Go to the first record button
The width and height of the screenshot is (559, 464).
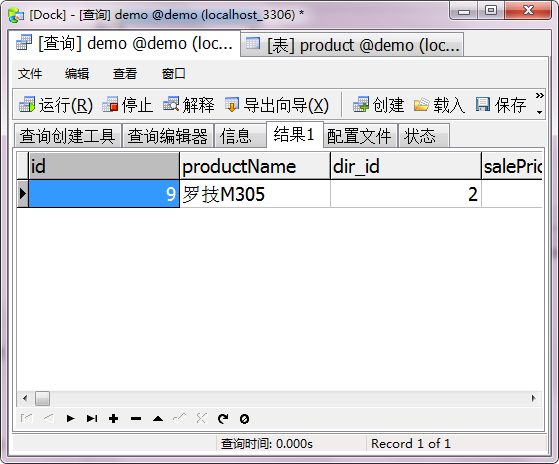[27, 418]
